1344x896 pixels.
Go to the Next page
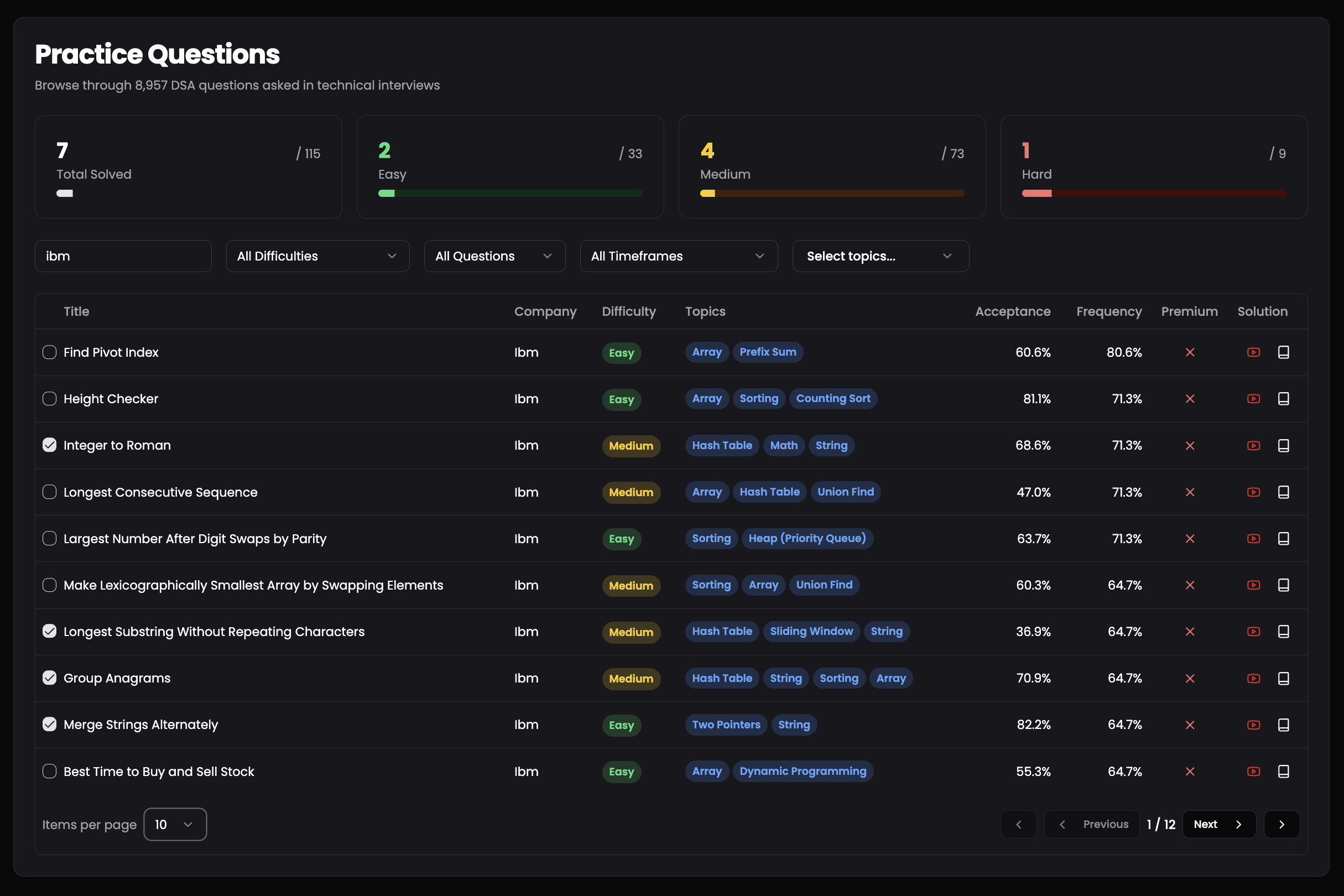1219,825
